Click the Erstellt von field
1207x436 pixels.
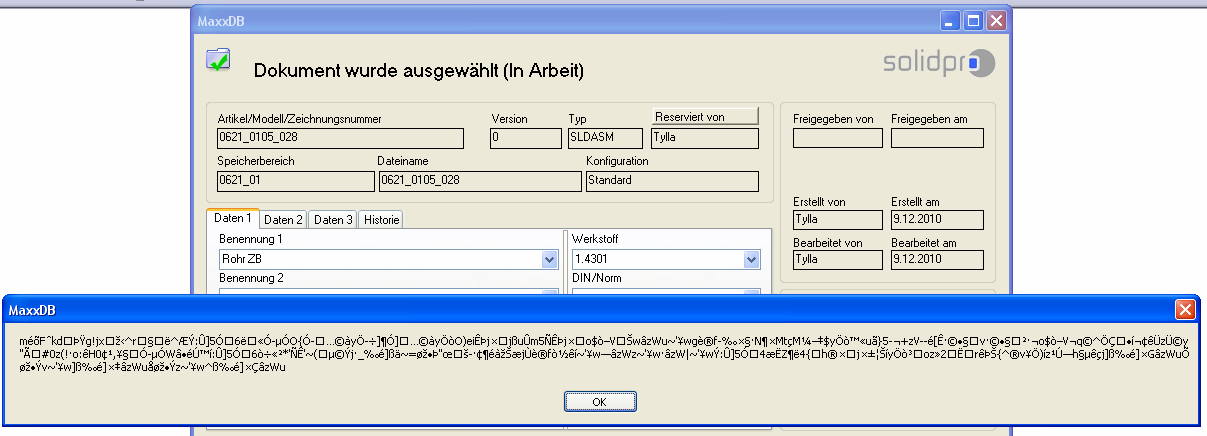(838, 219)
